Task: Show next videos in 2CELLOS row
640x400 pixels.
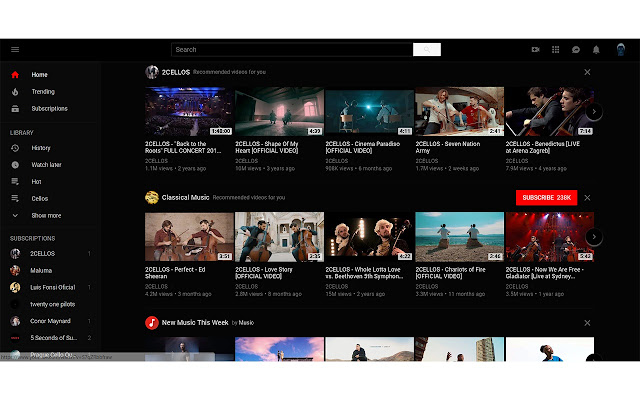Action: (x=594, y=111)
